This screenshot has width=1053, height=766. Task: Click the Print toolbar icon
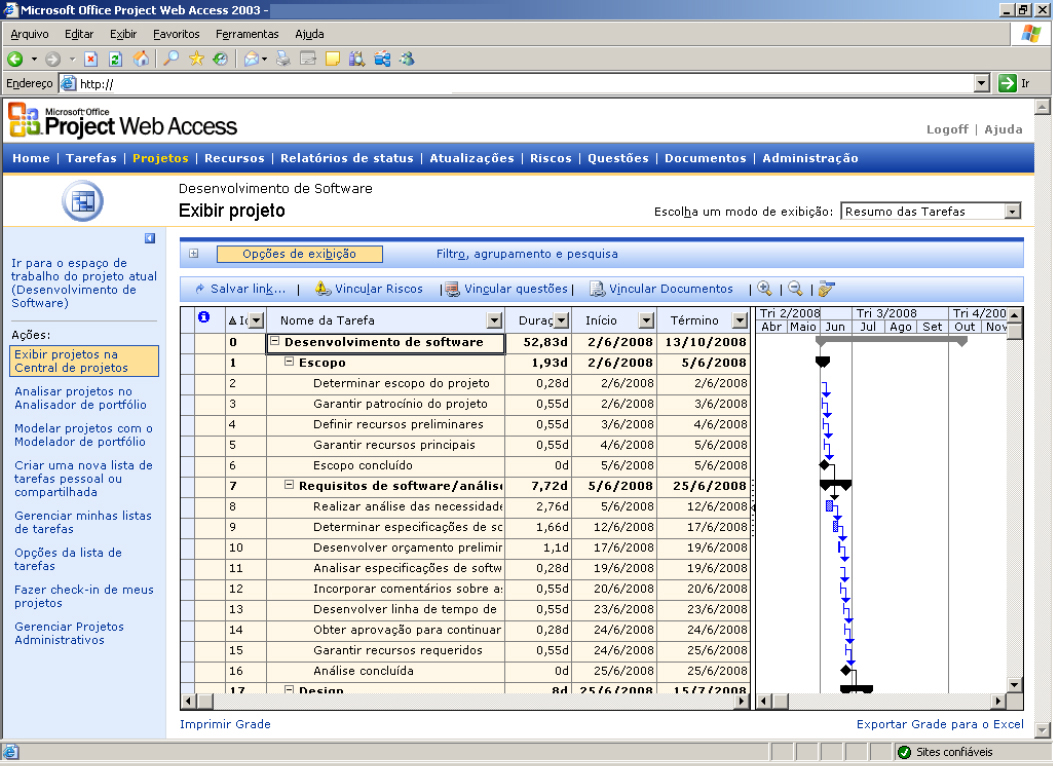point(283,59)
